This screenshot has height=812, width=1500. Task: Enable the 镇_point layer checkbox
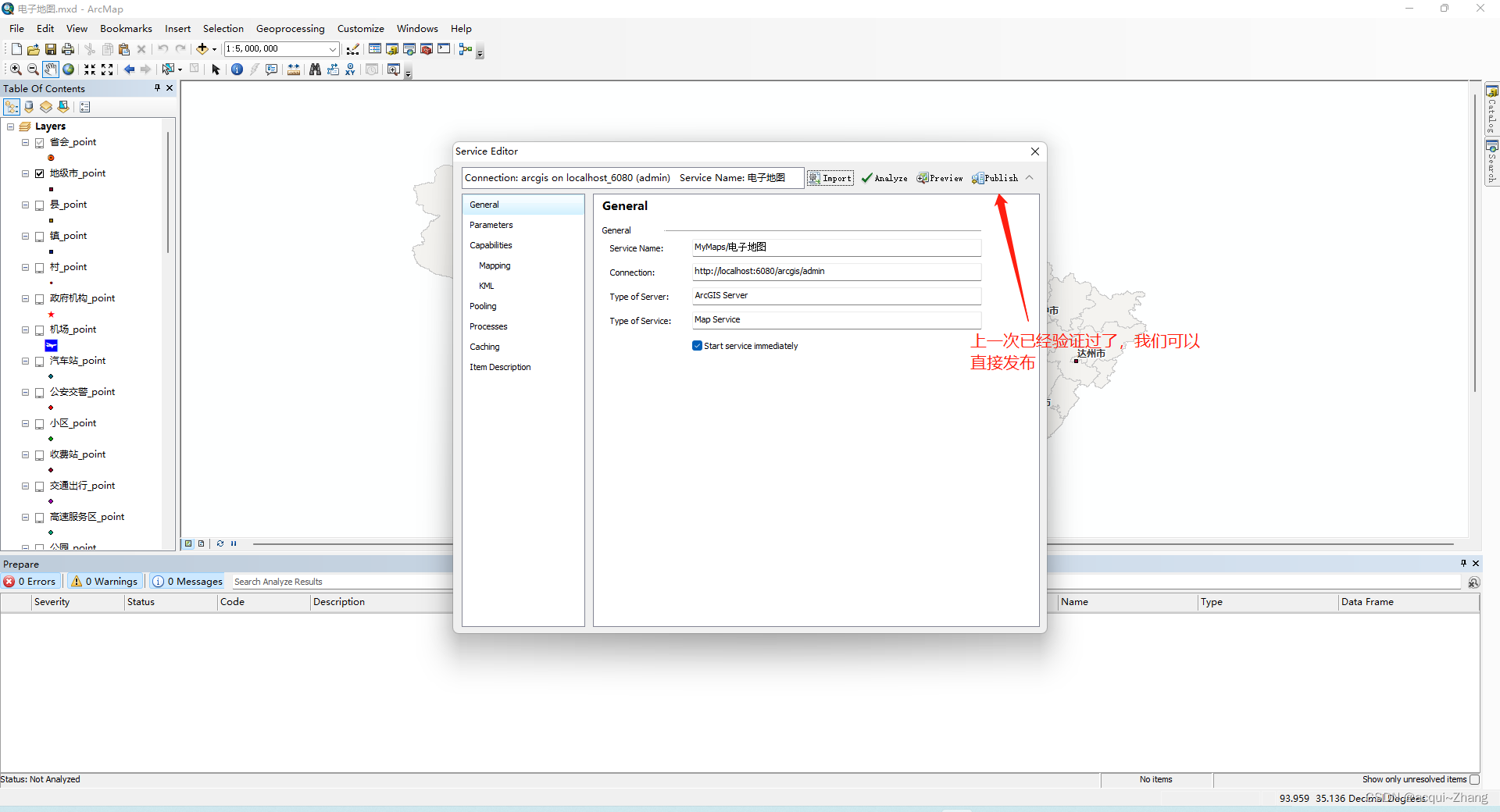pos(39,236)
